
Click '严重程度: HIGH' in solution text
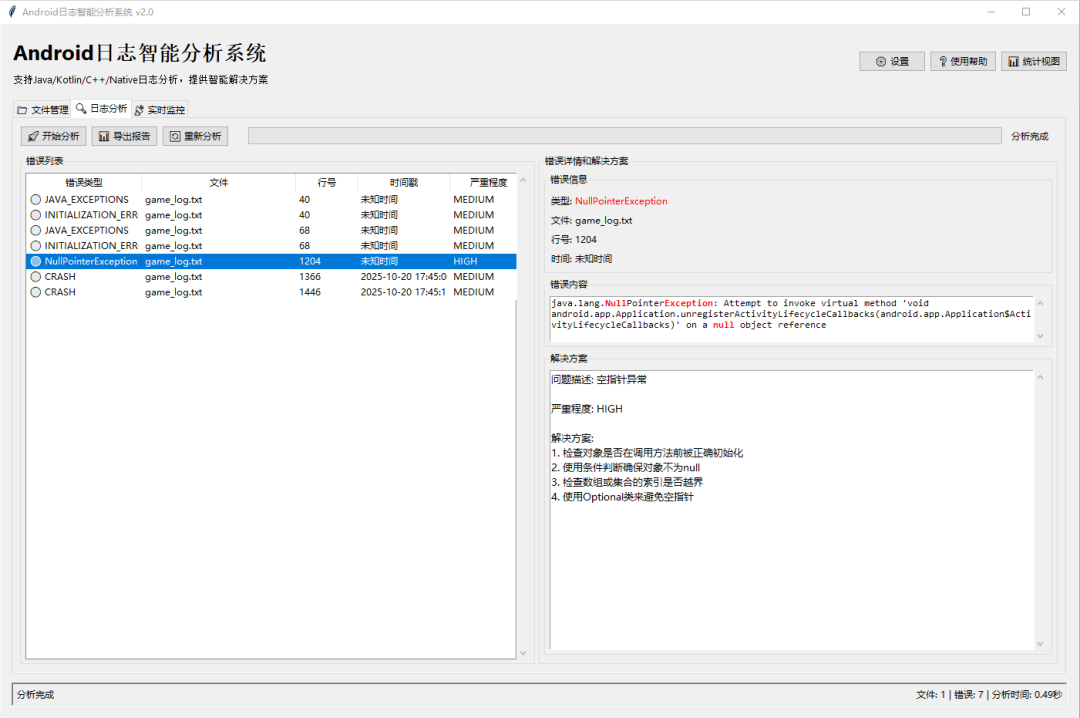(x=587, y=409)
